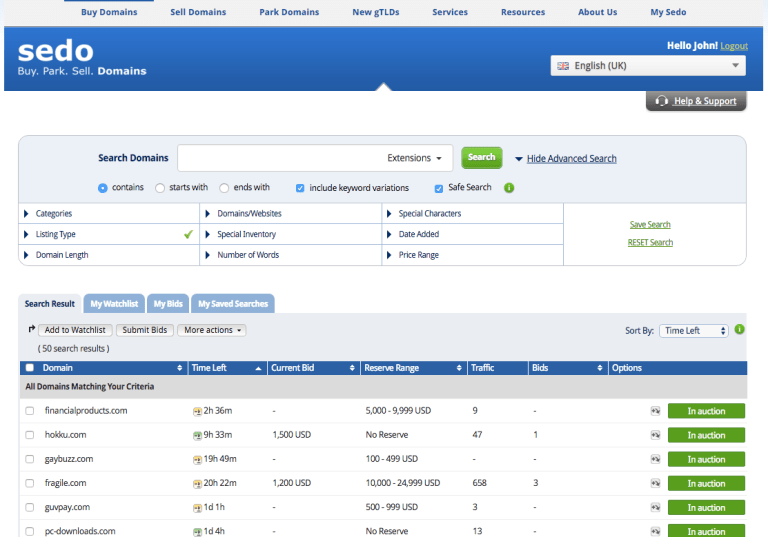768x537 pixels.
Task: Open the Extensions dropdown
Action: click(x=414, y=158)
